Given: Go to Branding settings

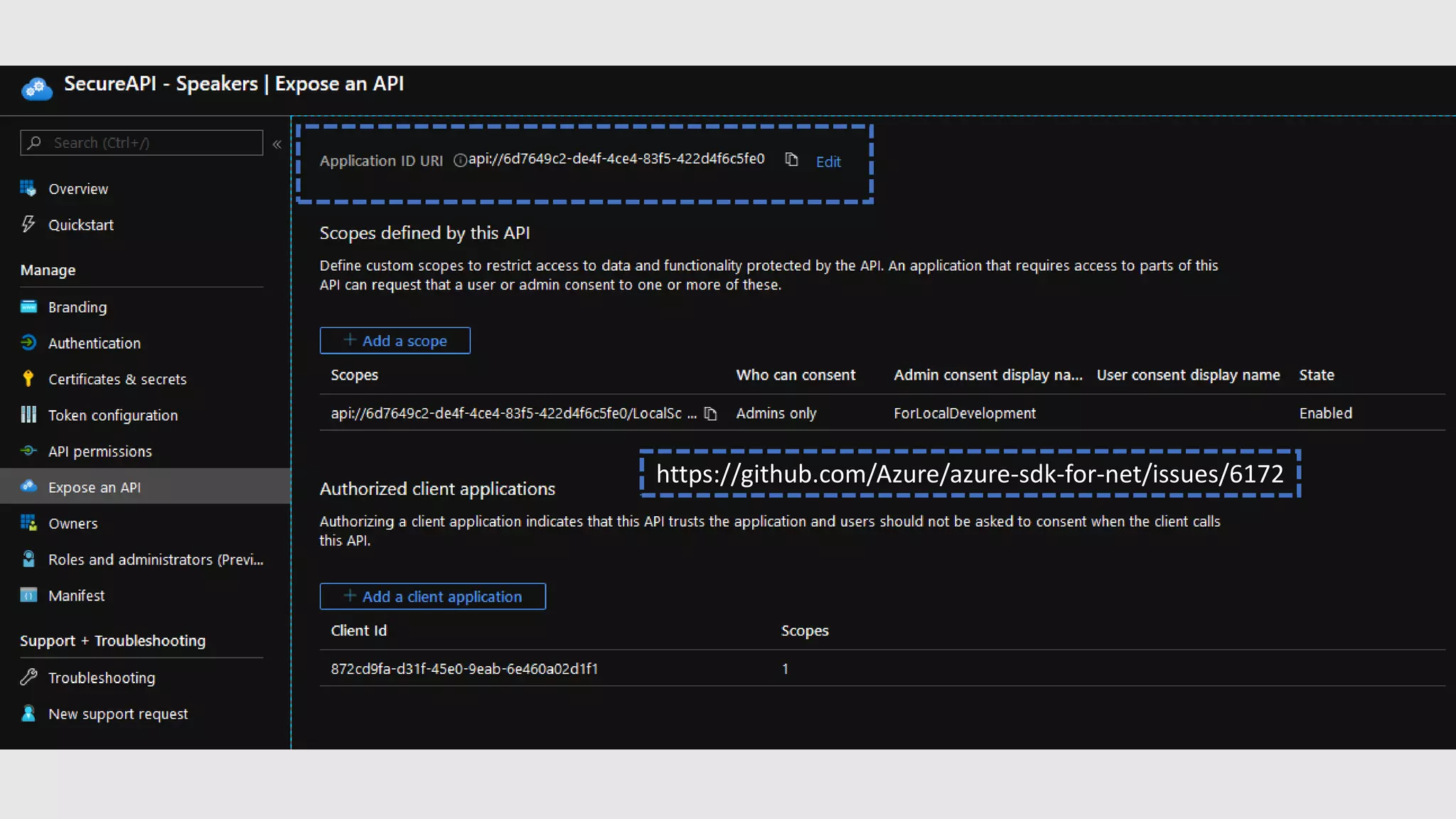Looking at the screenshot, I should tap(77, 307).
